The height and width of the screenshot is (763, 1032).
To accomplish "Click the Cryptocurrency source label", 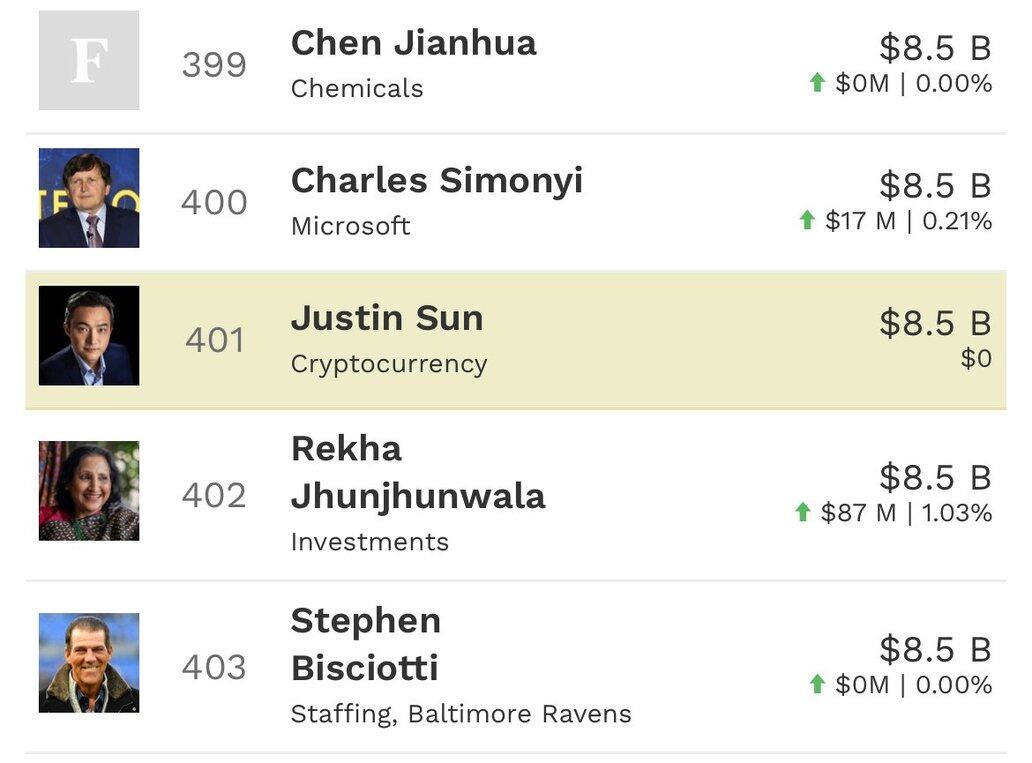I will pos(388,364).
